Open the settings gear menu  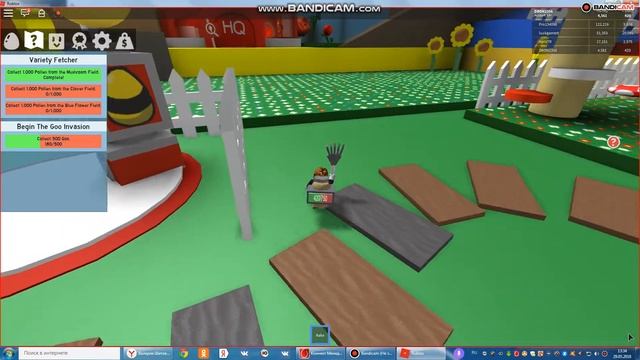(x=102, y=41)
